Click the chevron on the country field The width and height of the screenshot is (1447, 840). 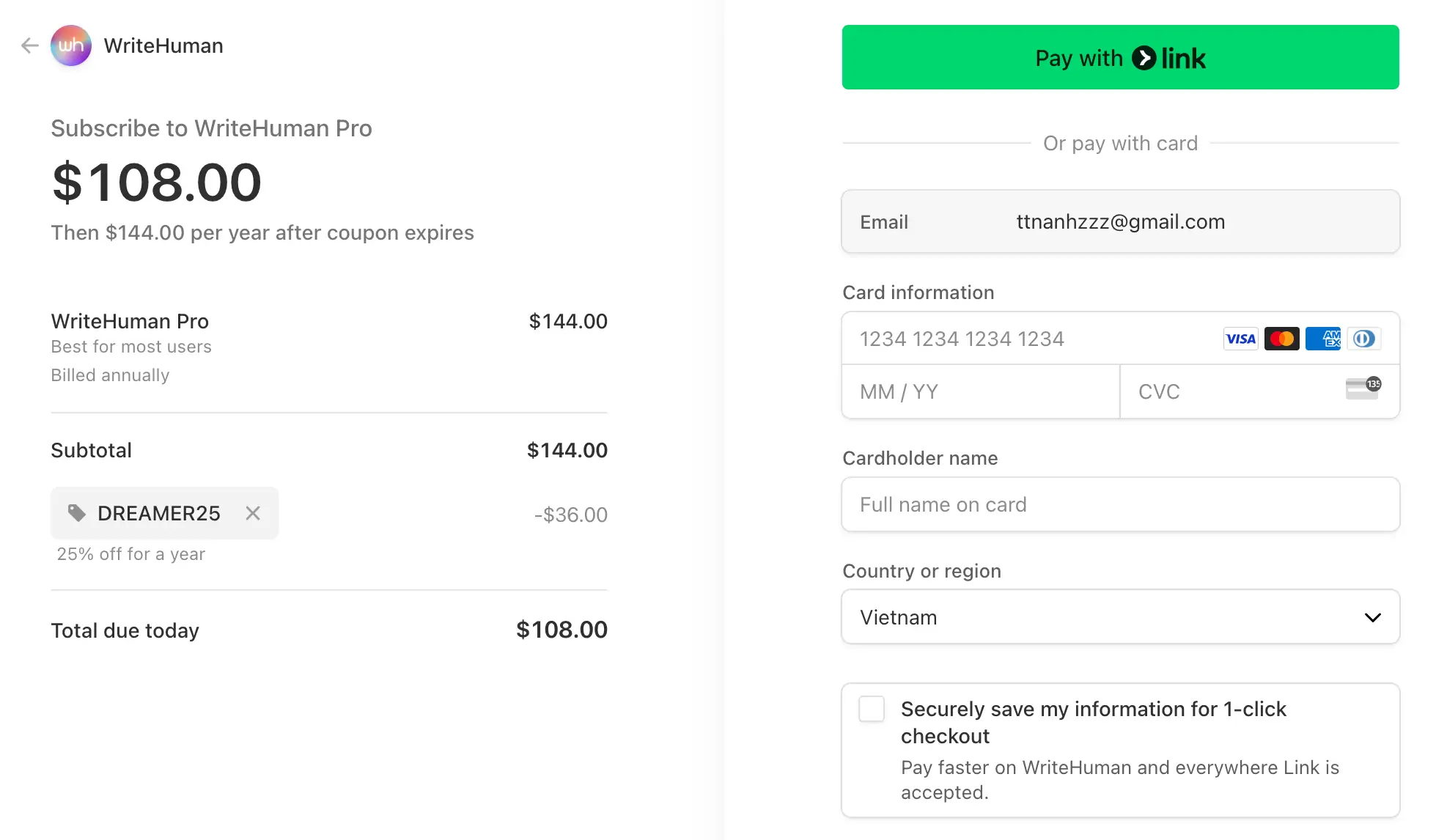(1371, 616)
